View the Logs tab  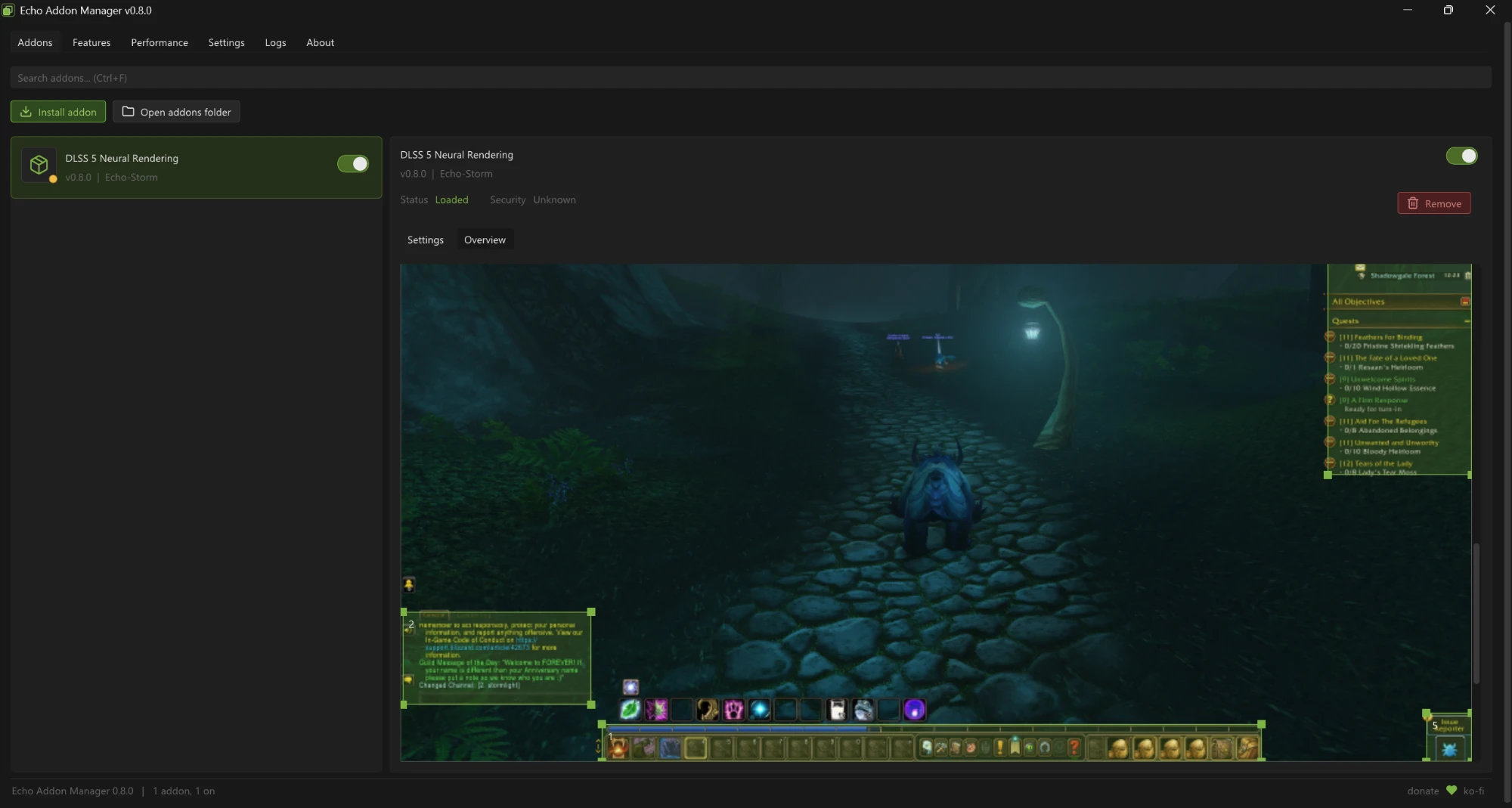(275, 42)
